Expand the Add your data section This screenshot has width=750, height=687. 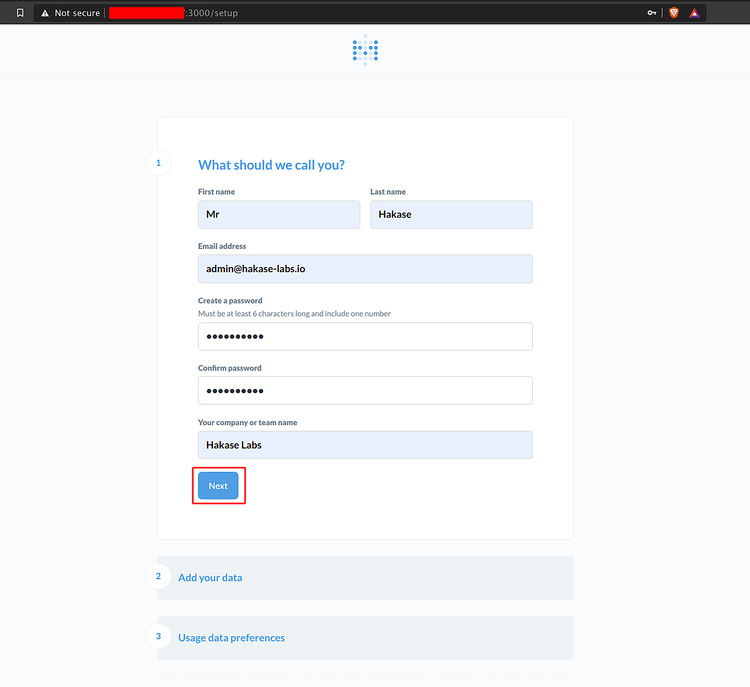[x=210, y=578]
